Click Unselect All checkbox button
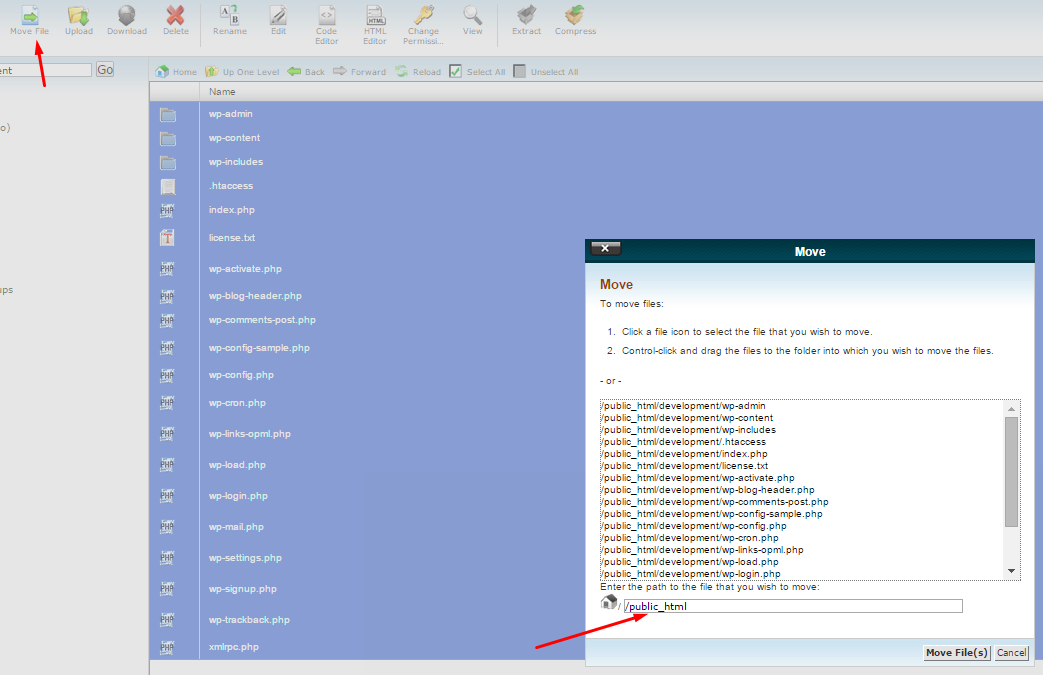 (x=545, y=71)
